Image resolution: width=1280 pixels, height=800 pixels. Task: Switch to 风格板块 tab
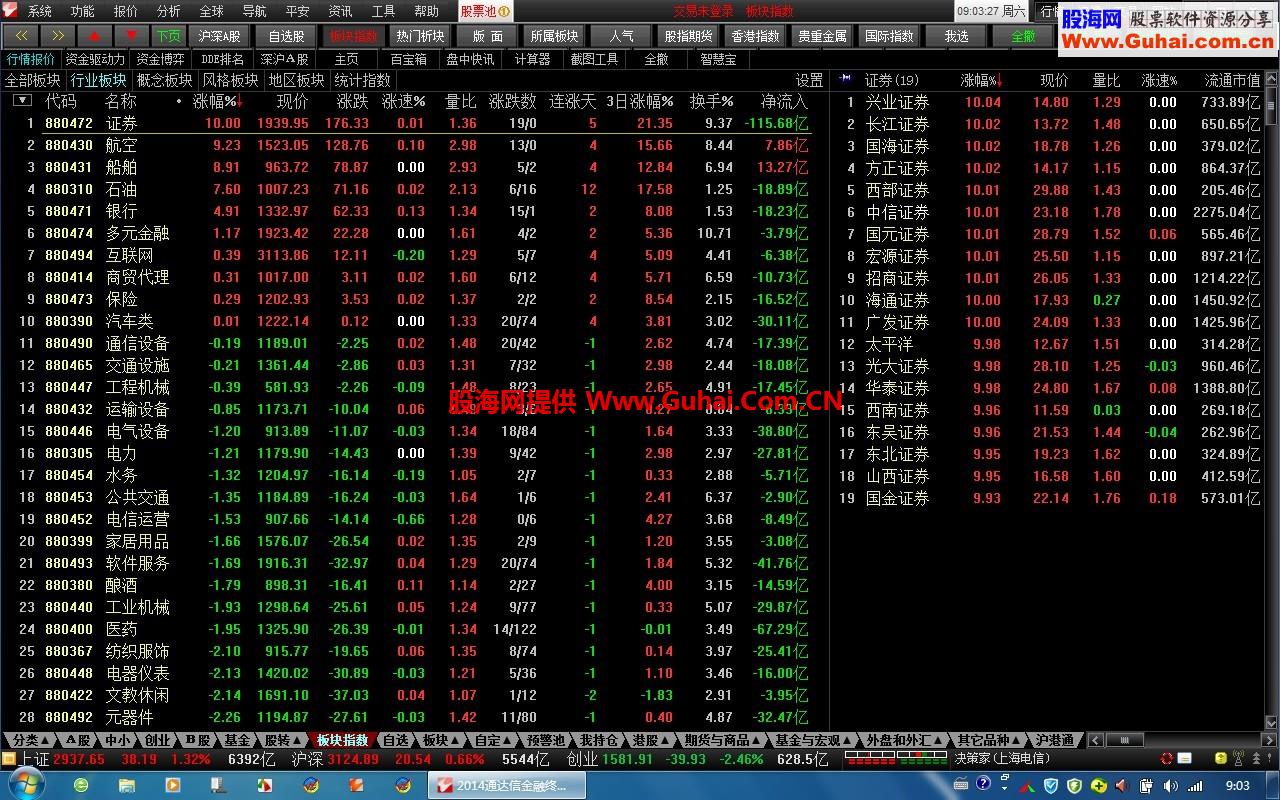(231, 80)
